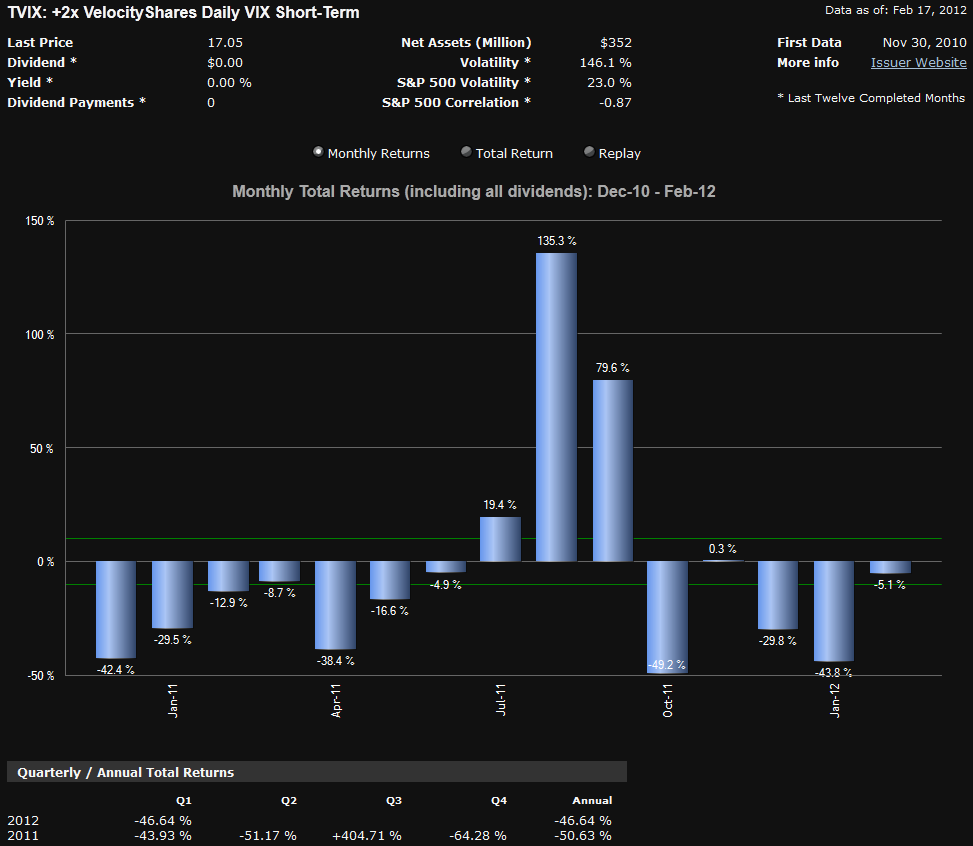Viewport: 973px width, 846px height.
Task: Click the Yield value 0.00 %
Action: click(x=230, y=83)
